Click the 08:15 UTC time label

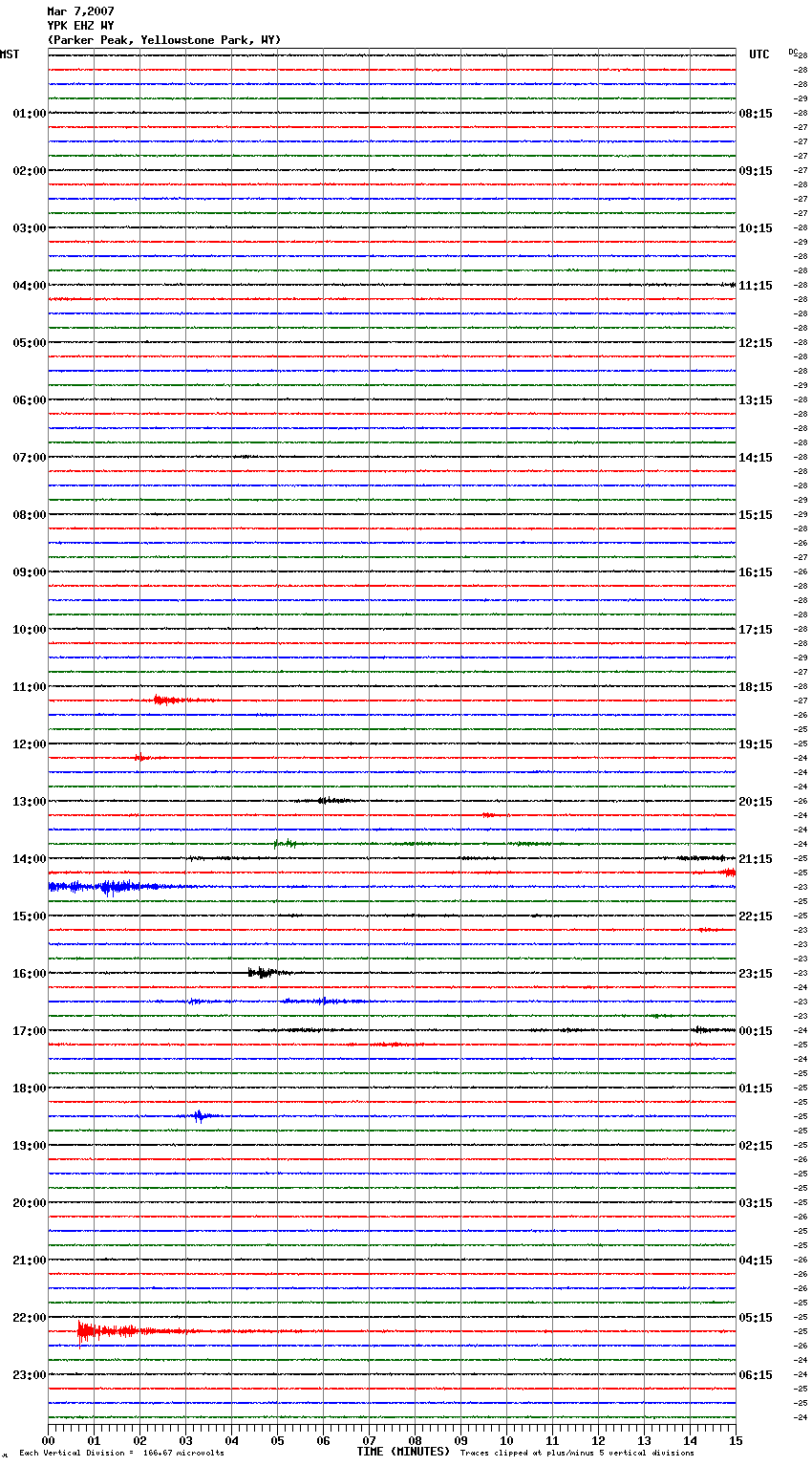click(756, 114)
